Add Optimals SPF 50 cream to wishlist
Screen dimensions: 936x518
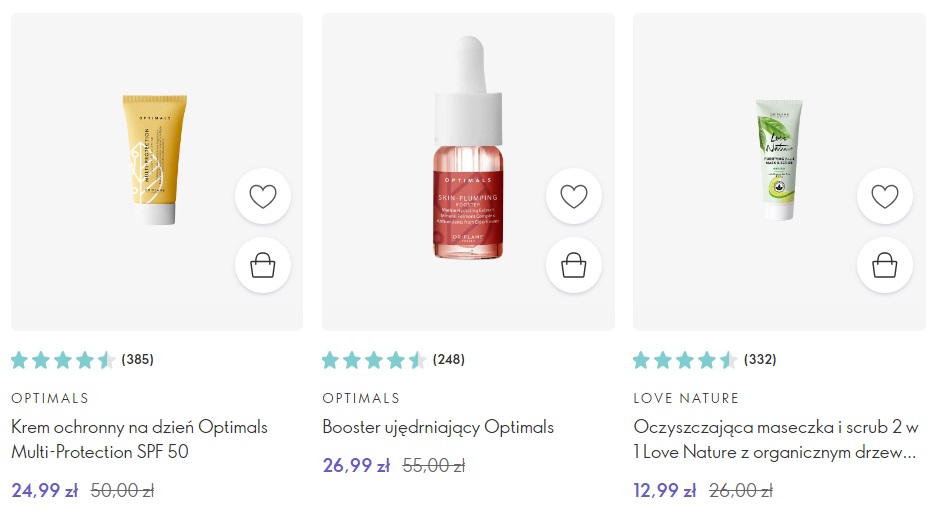[263, 196]
